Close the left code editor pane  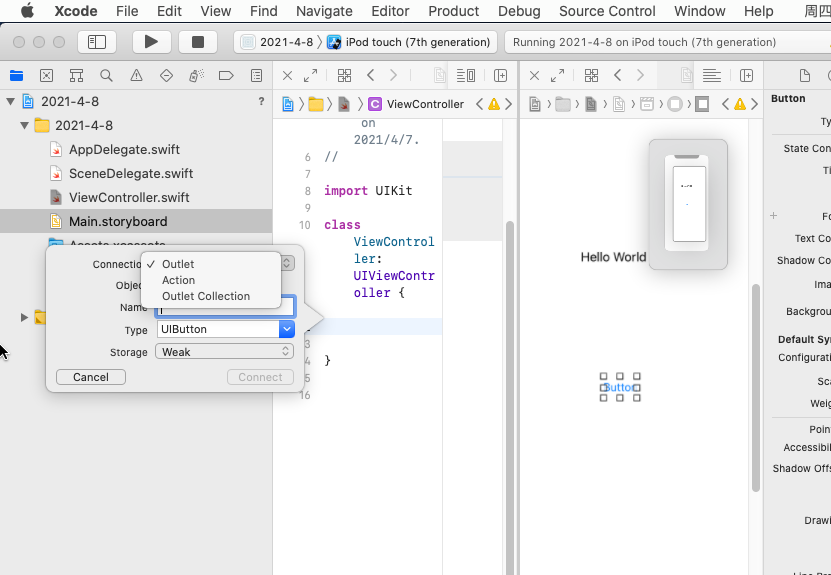click(x=287, y=76)
